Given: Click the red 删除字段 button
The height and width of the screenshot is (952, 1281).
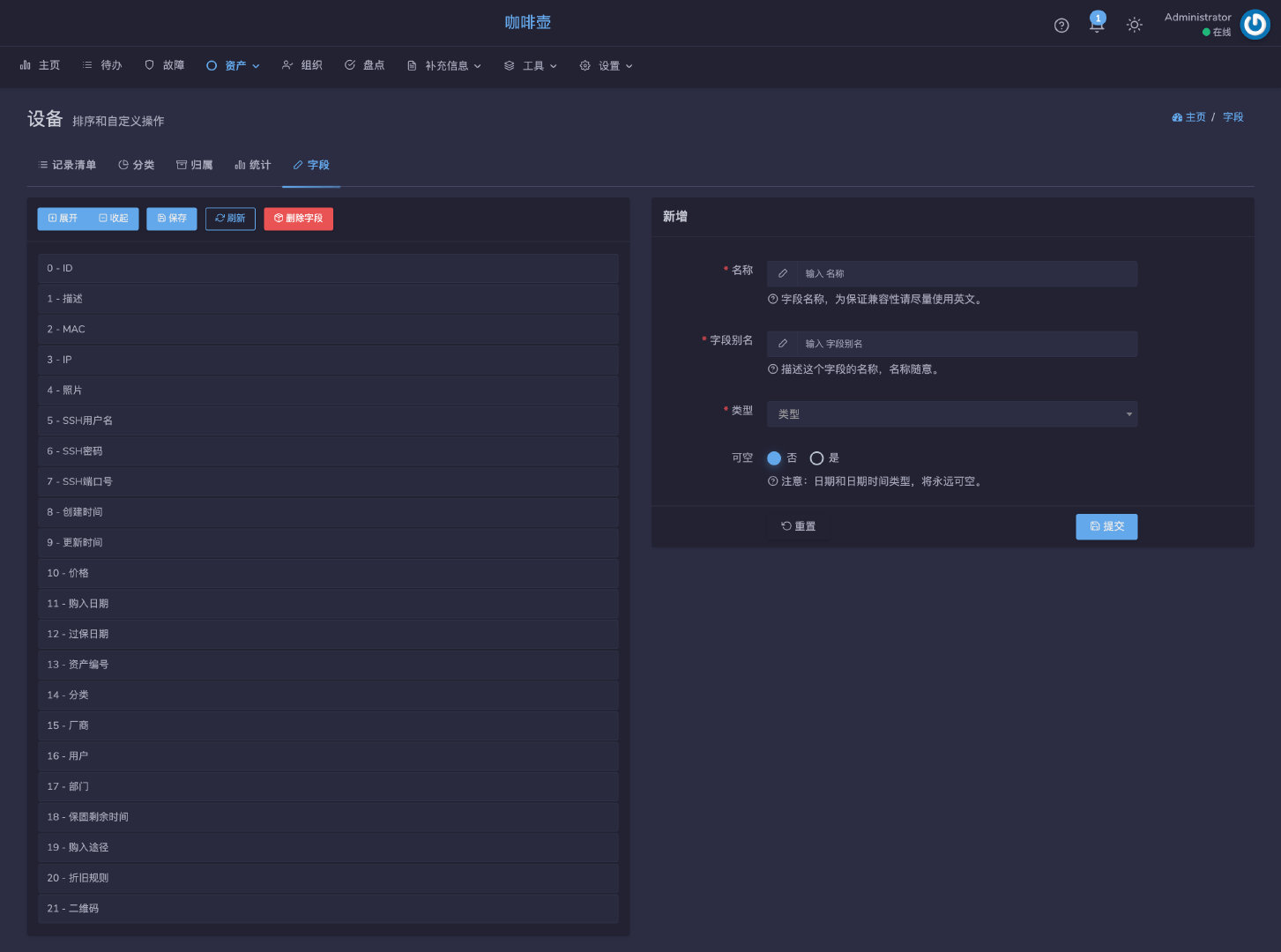Looking at the screenshot, I should point(298,219).
